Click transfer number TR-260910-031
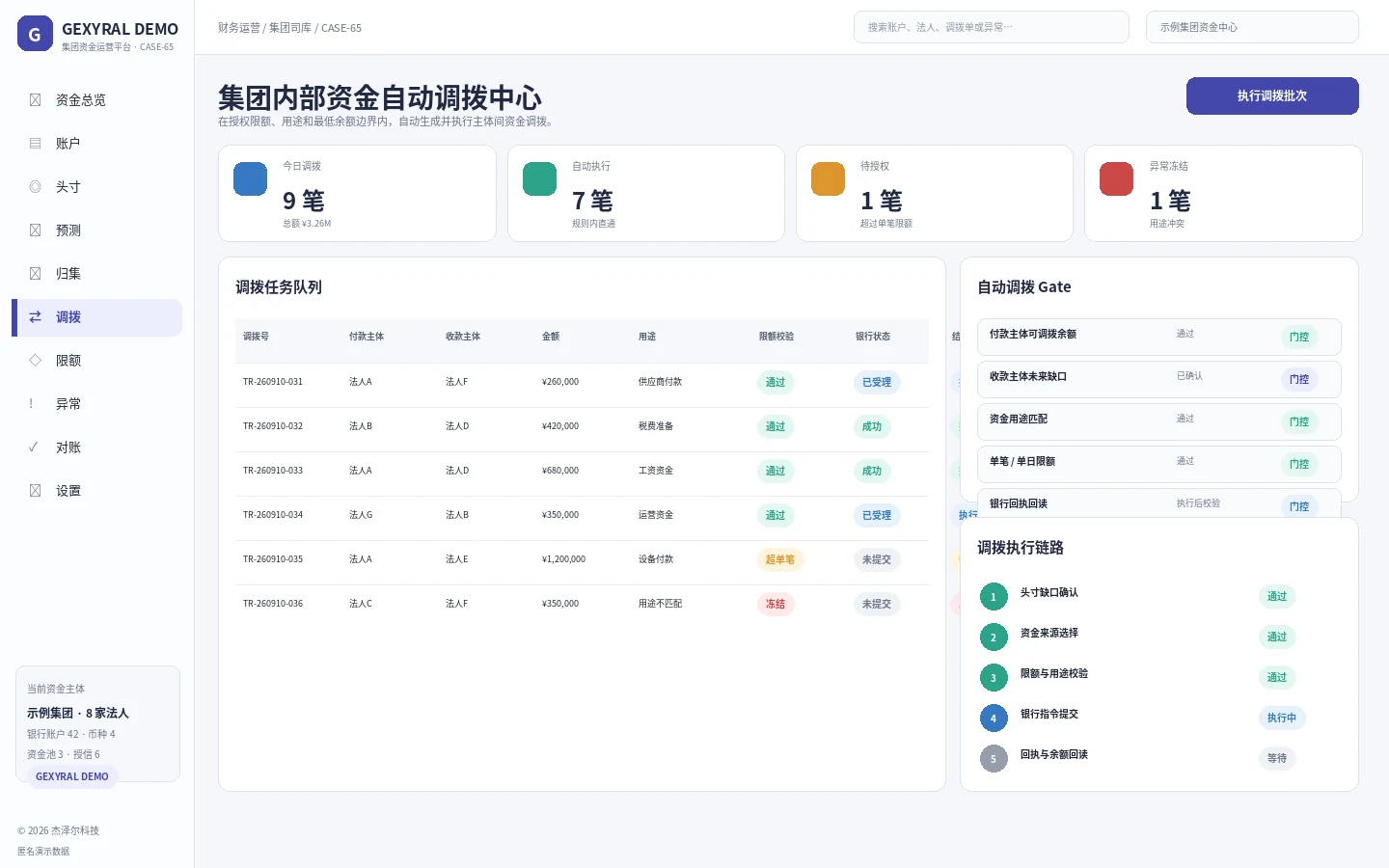1389x868 pixels. (273, 382)
